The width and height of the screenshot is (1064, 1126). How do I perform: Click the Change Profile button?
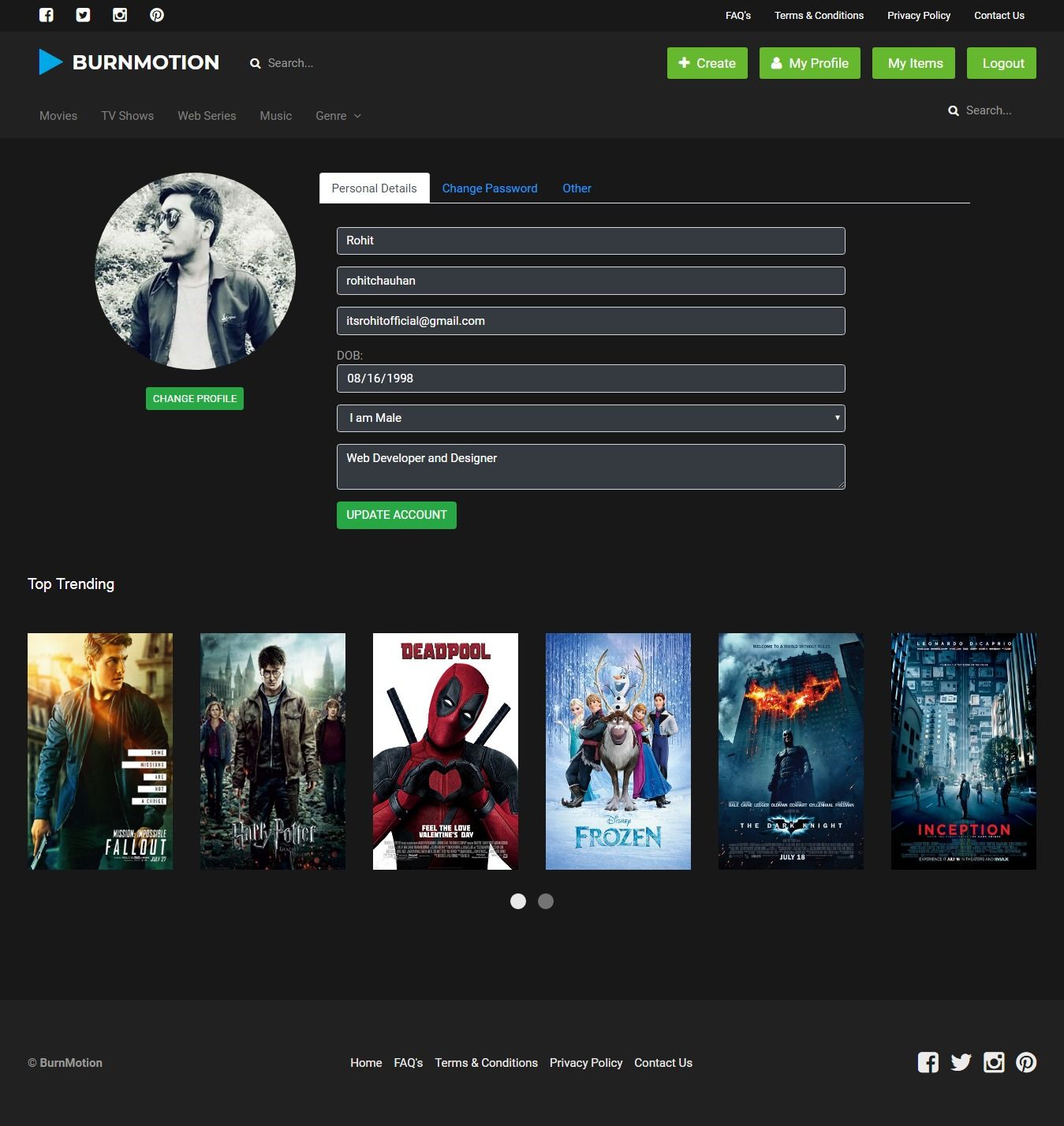pyautogui.click(x=195, y=398)
